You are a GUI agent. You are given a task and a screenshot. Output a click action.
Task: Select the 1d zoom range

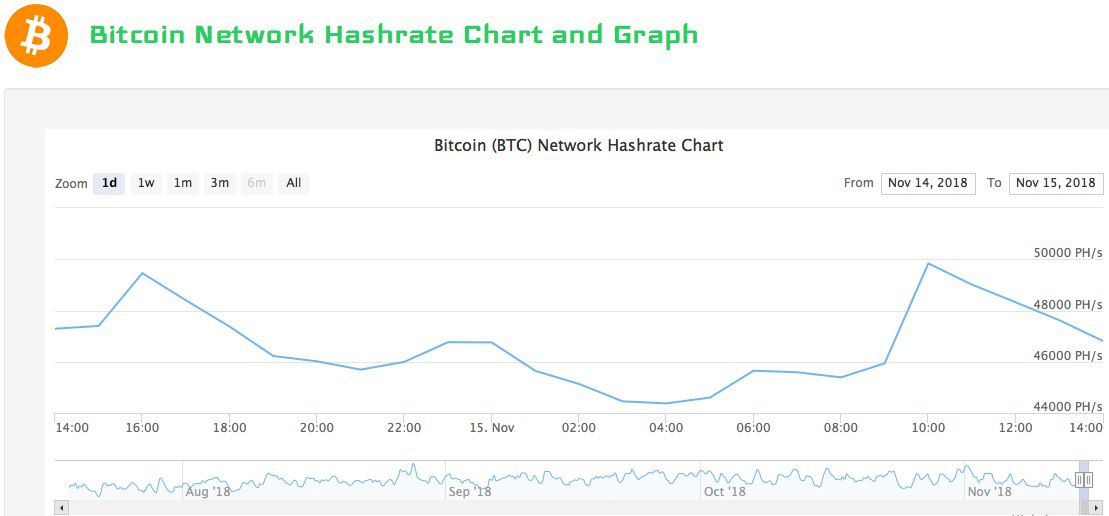[x=109, y=183]
